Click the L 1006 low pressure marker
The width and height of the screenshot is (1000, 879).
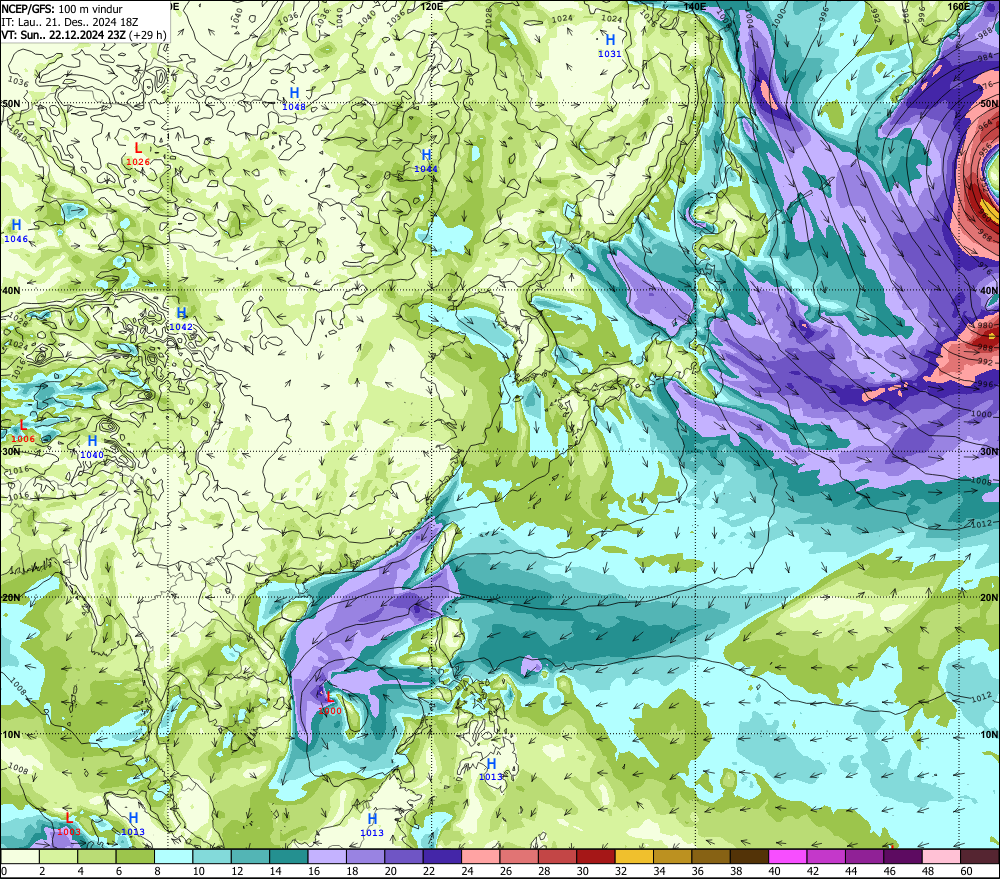pos(23,431)
